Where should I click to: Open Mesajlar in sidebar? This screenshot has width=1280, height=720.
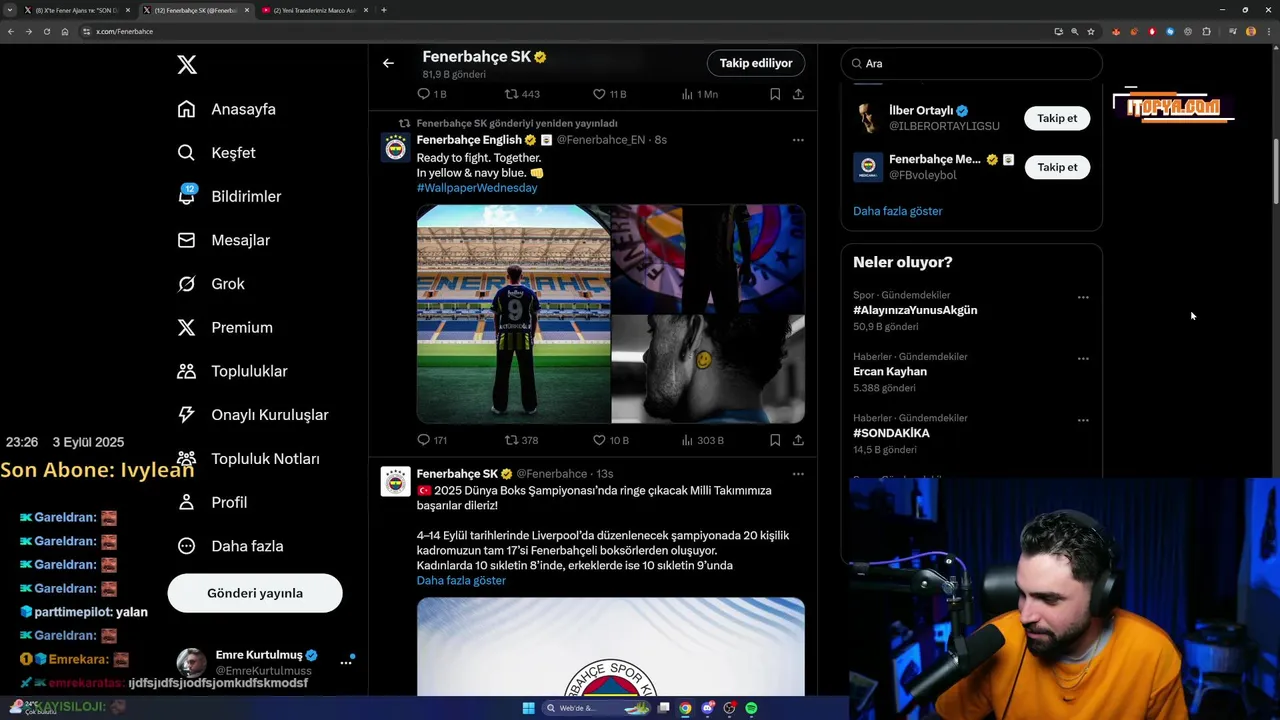[x=223, y=240]
